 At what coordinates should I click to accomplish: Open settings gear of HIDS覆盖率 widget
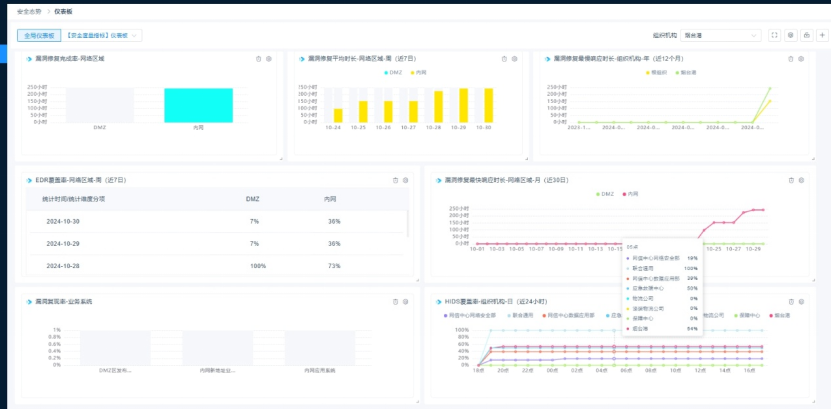pyautogui.click(x=801, y=302)
